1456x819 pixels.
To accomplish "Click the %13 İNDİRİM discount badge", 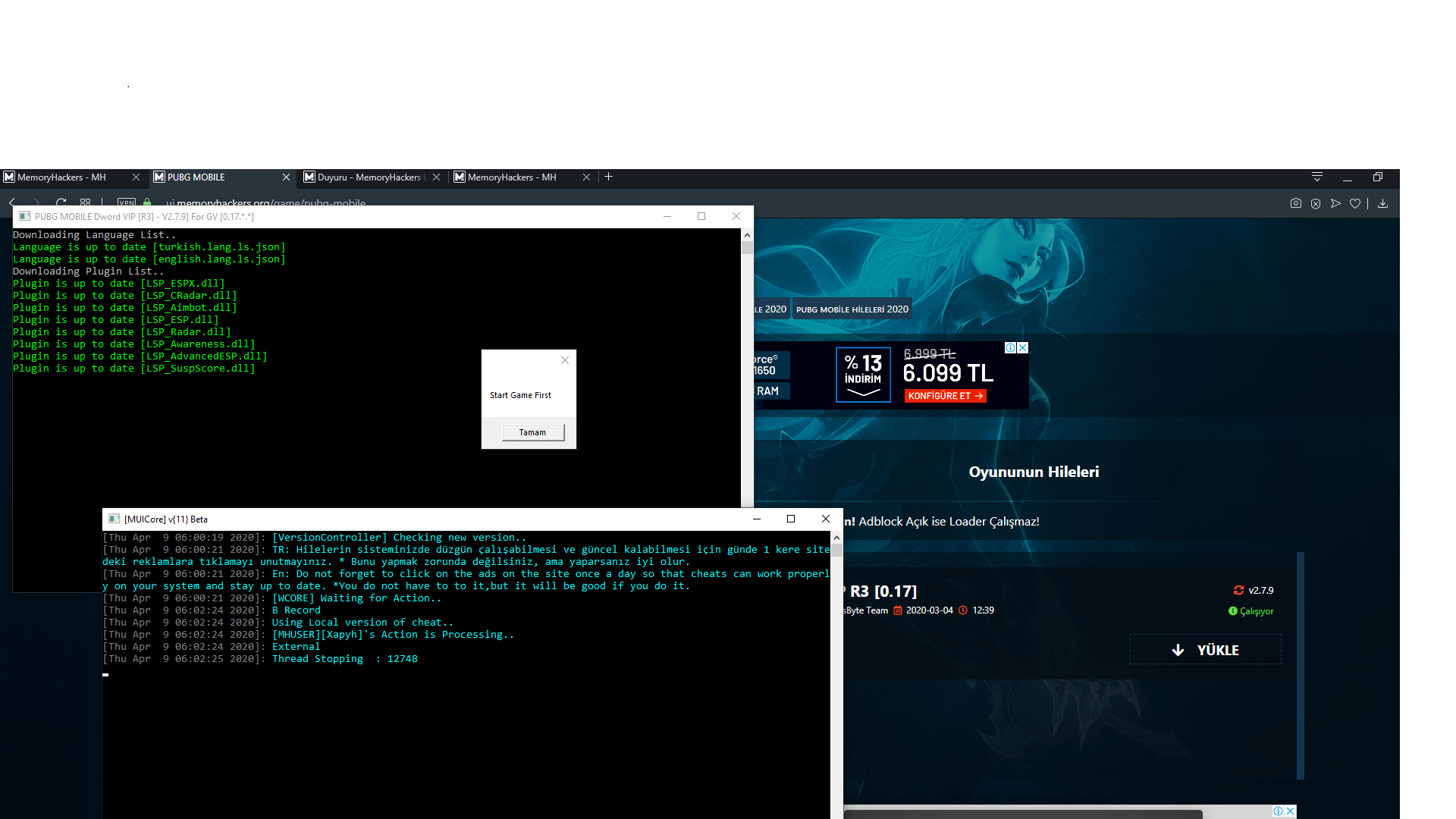I will coord(863,375).
